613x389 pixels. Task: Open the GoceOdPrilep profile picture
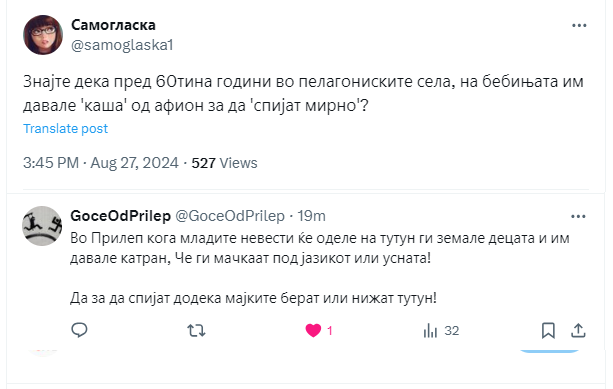(42, 226)
